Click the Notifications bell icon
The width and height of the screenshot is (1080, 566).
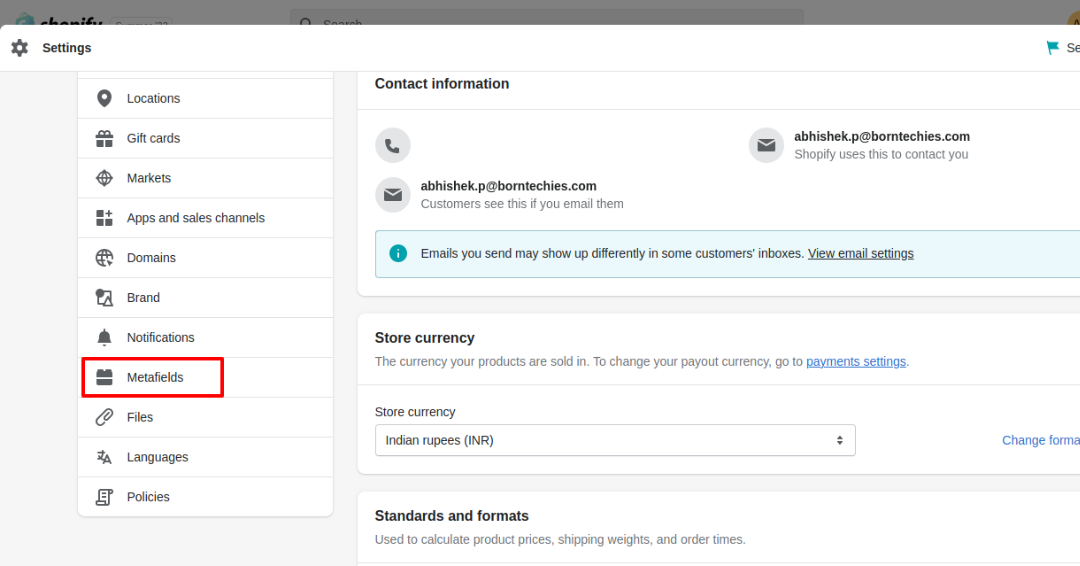tap(104, 337)
